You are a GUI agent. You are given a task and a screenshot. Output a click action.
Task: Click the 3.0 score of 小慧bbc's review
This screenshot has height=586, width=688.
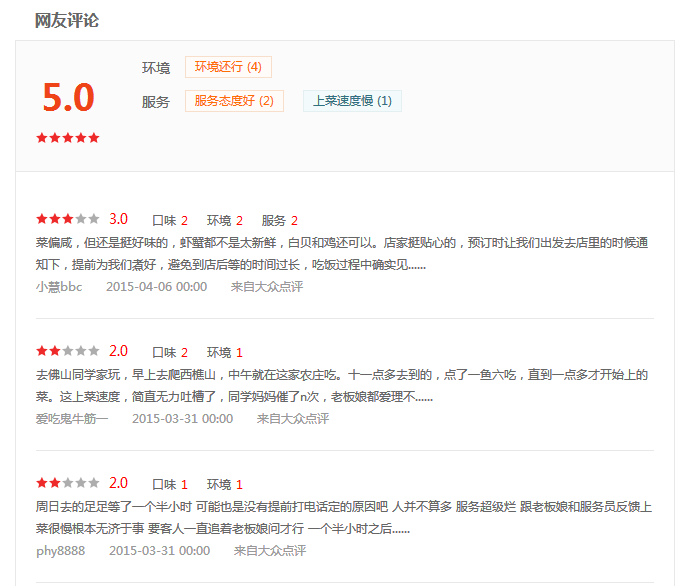tap(118, 218)
